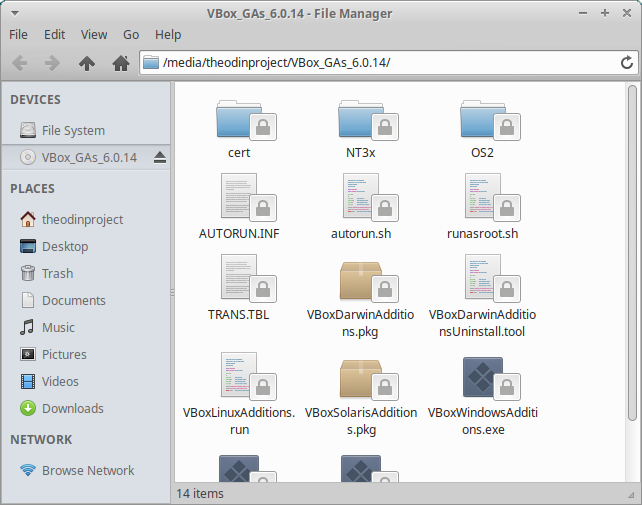Viewport: 642px width, 505px height.
Task: Click the location path input field
Action: point(380,63)
